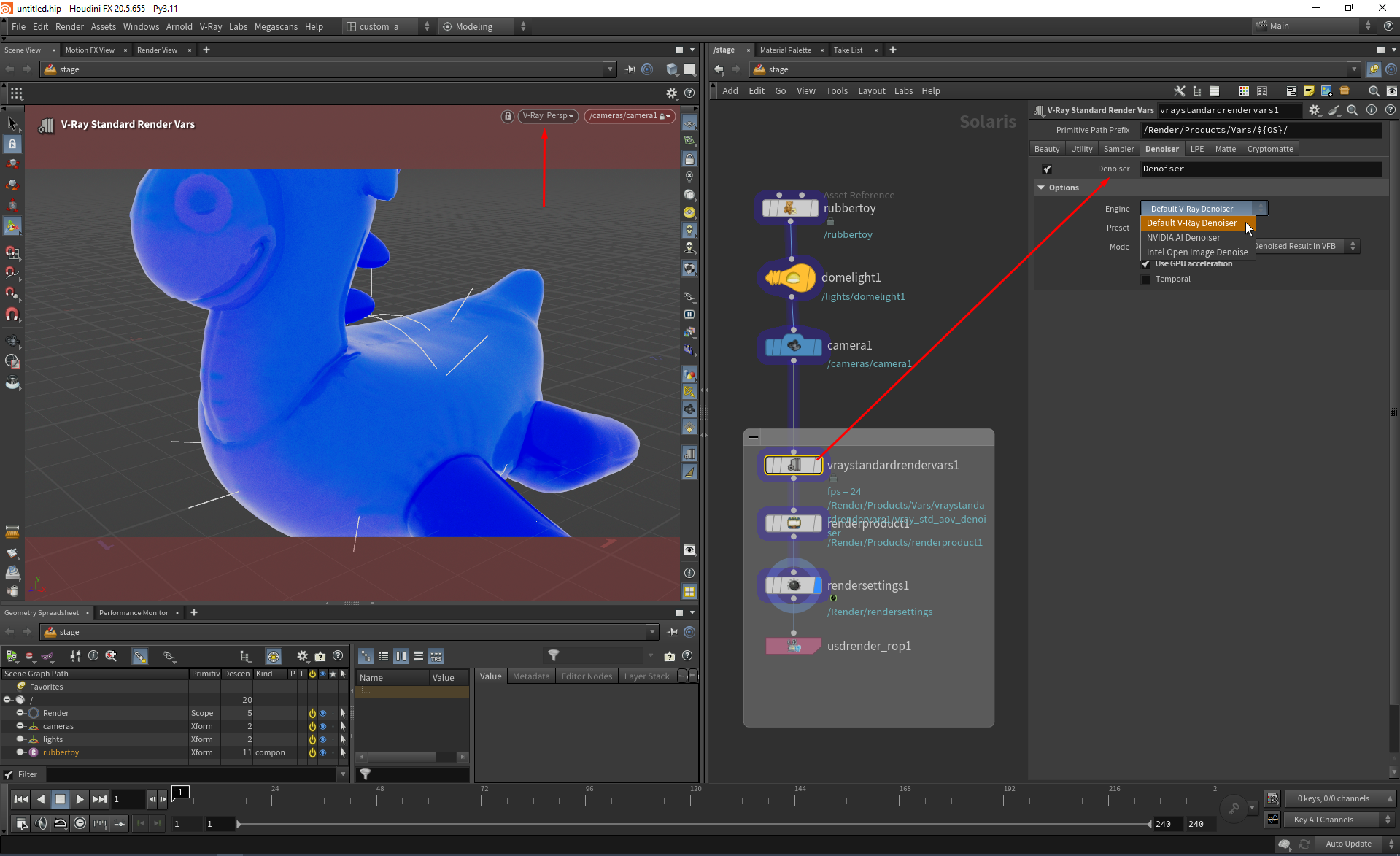
Task: Toggle activation icon for Render prim
Action: [x=312, y=714]
